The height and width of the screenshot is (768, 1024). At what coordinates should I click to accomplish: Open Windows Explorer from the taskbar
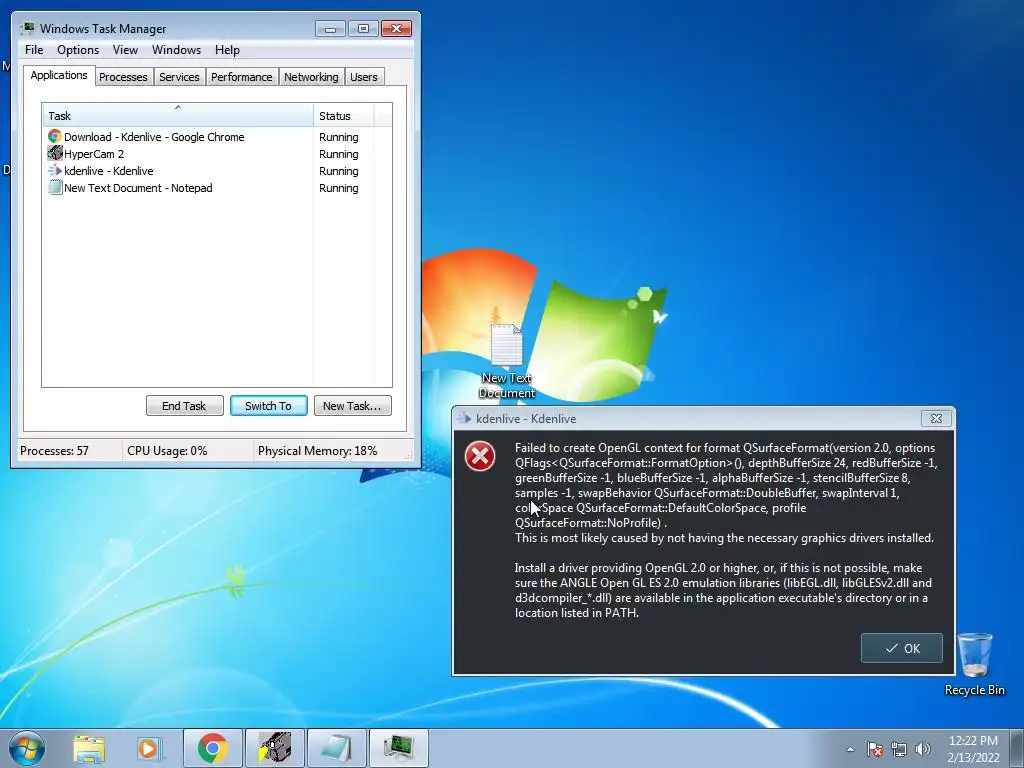[89, 748]
